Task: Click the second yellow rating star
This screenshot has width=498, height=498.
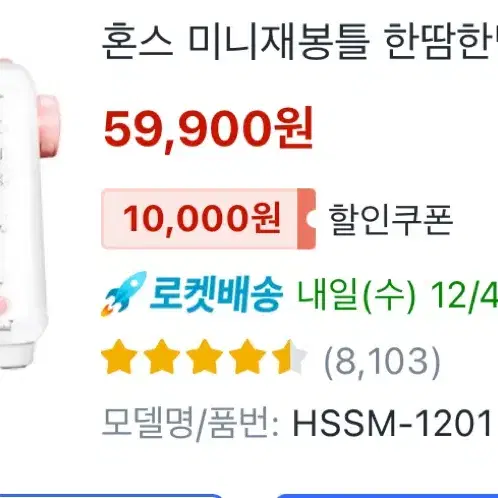Action: 162,357
